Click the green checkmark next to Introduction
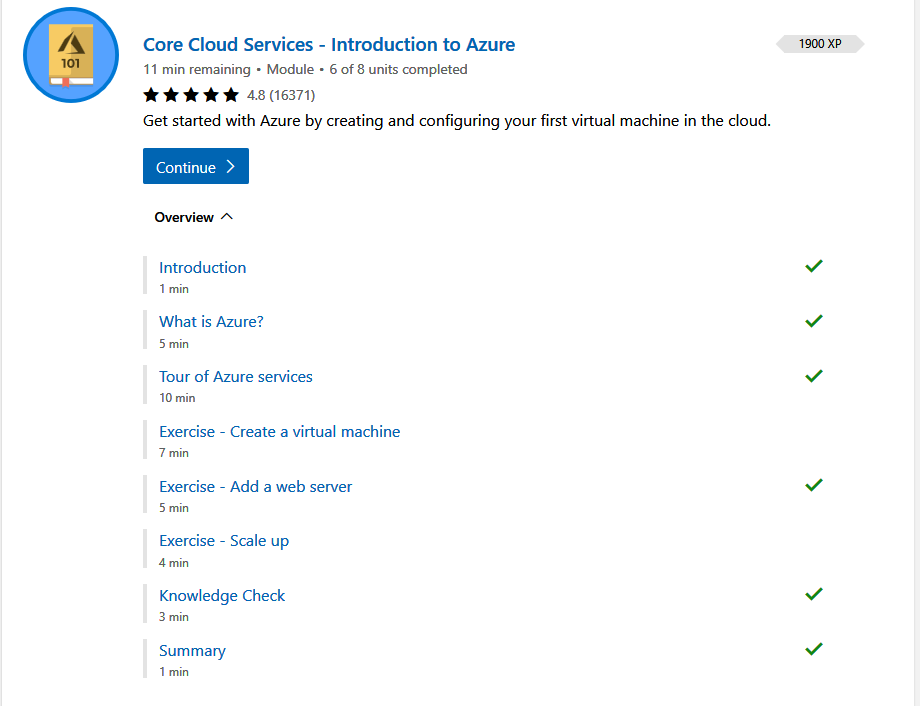Screen dimensions: 920x706 click(813, 265)
